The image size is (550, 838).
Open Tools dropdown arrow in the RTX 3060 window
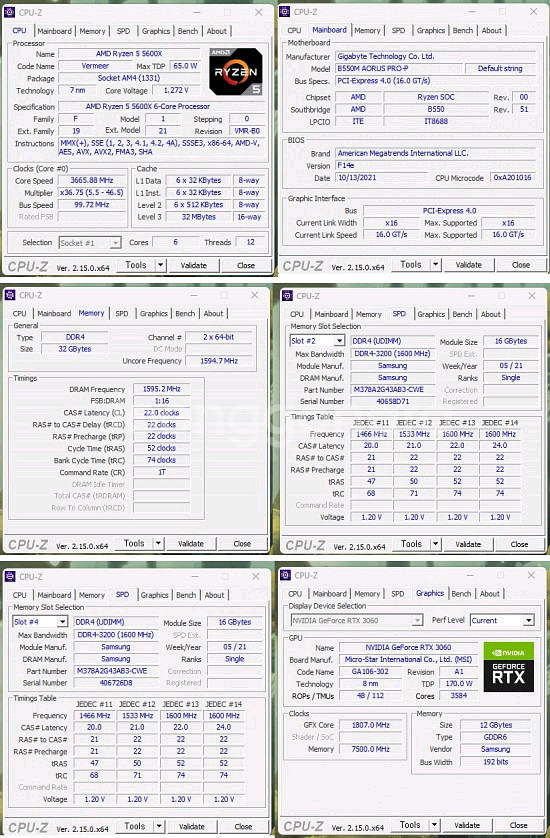click(435, 825)
